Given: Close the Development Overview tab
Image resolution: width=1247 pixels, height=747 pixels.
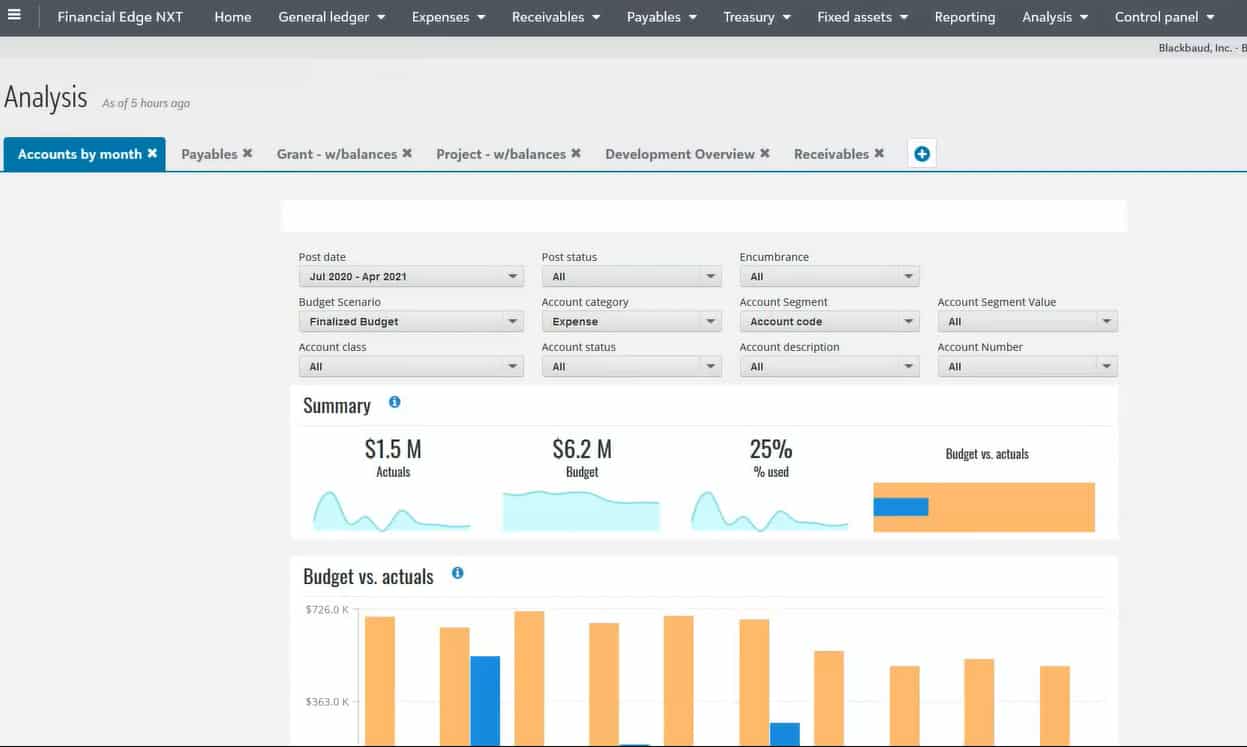Looking at the screenshot, I should [765, 153].
